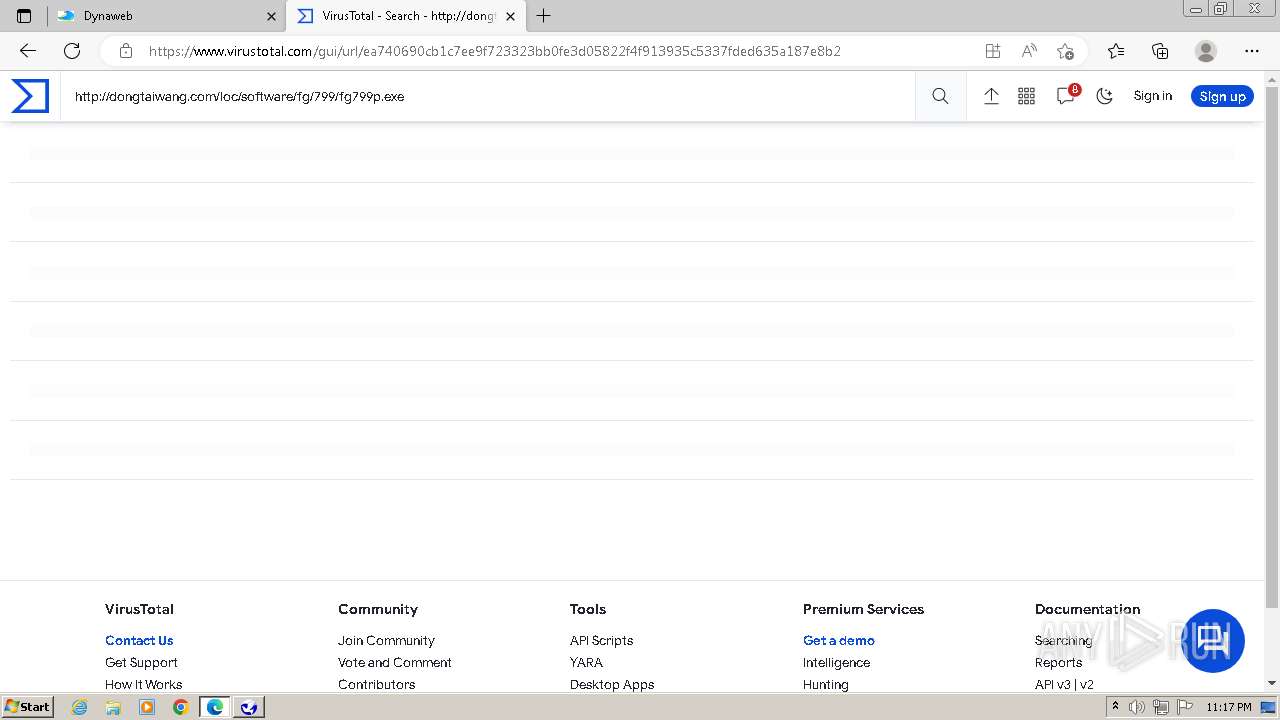Click the taskbar clock 11:17 PM
Viewport: 1280px width, 720px height.
[x=1229, y=707]
